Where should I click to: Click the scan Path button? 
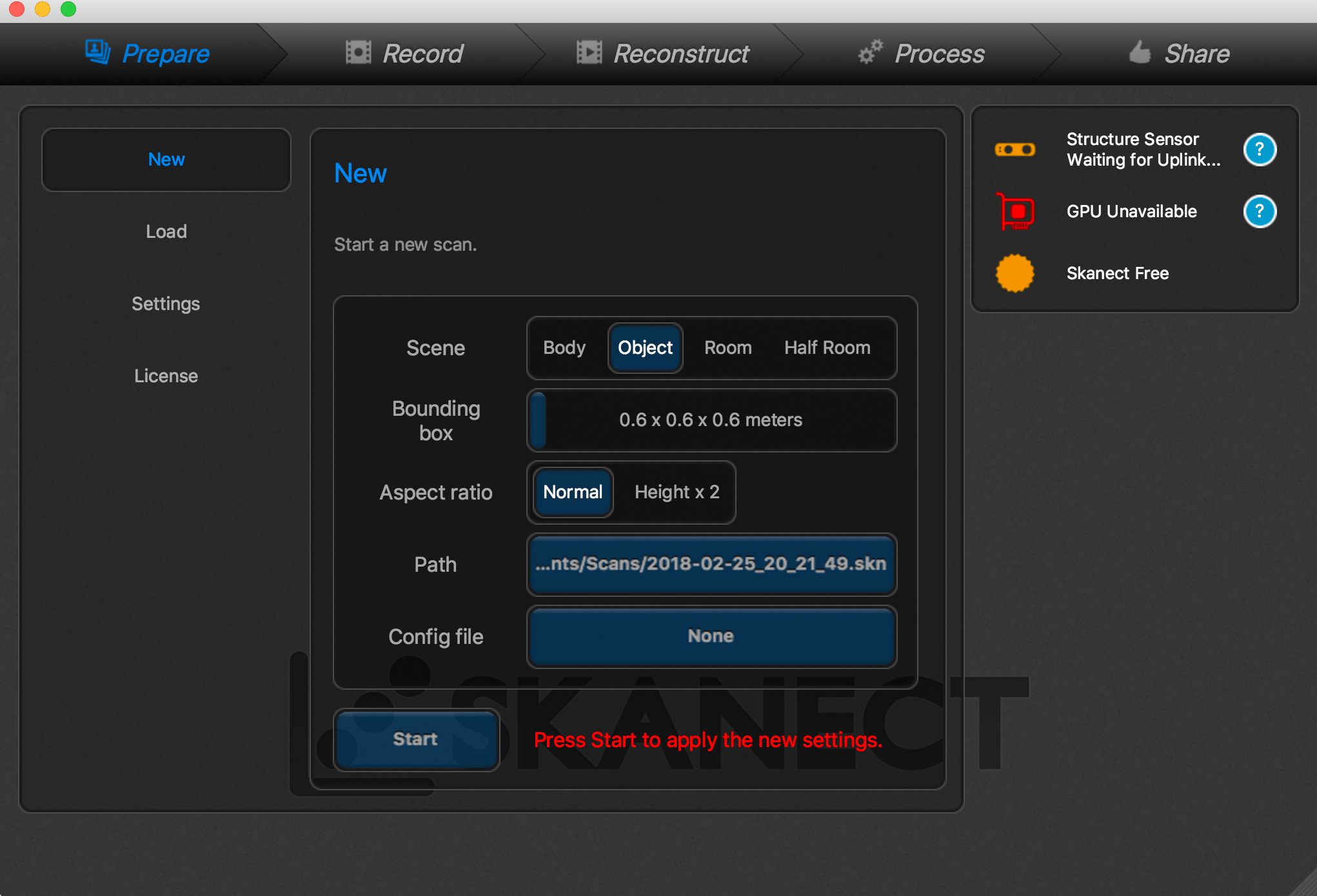(x=711, y=564)
